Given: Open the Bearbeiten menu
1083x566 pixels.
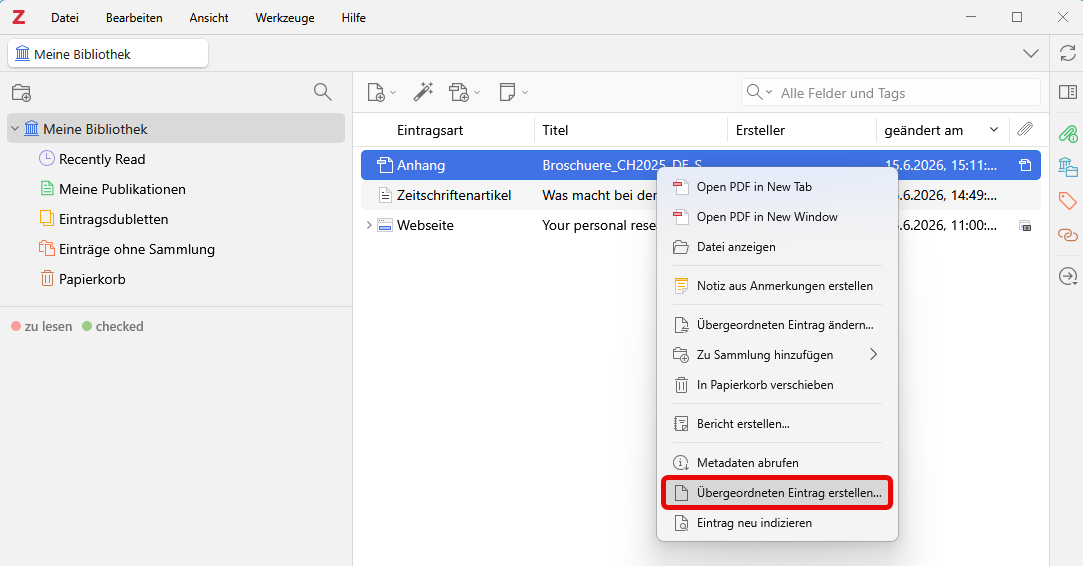Looking at the screenshot, I should coord(134,18).
